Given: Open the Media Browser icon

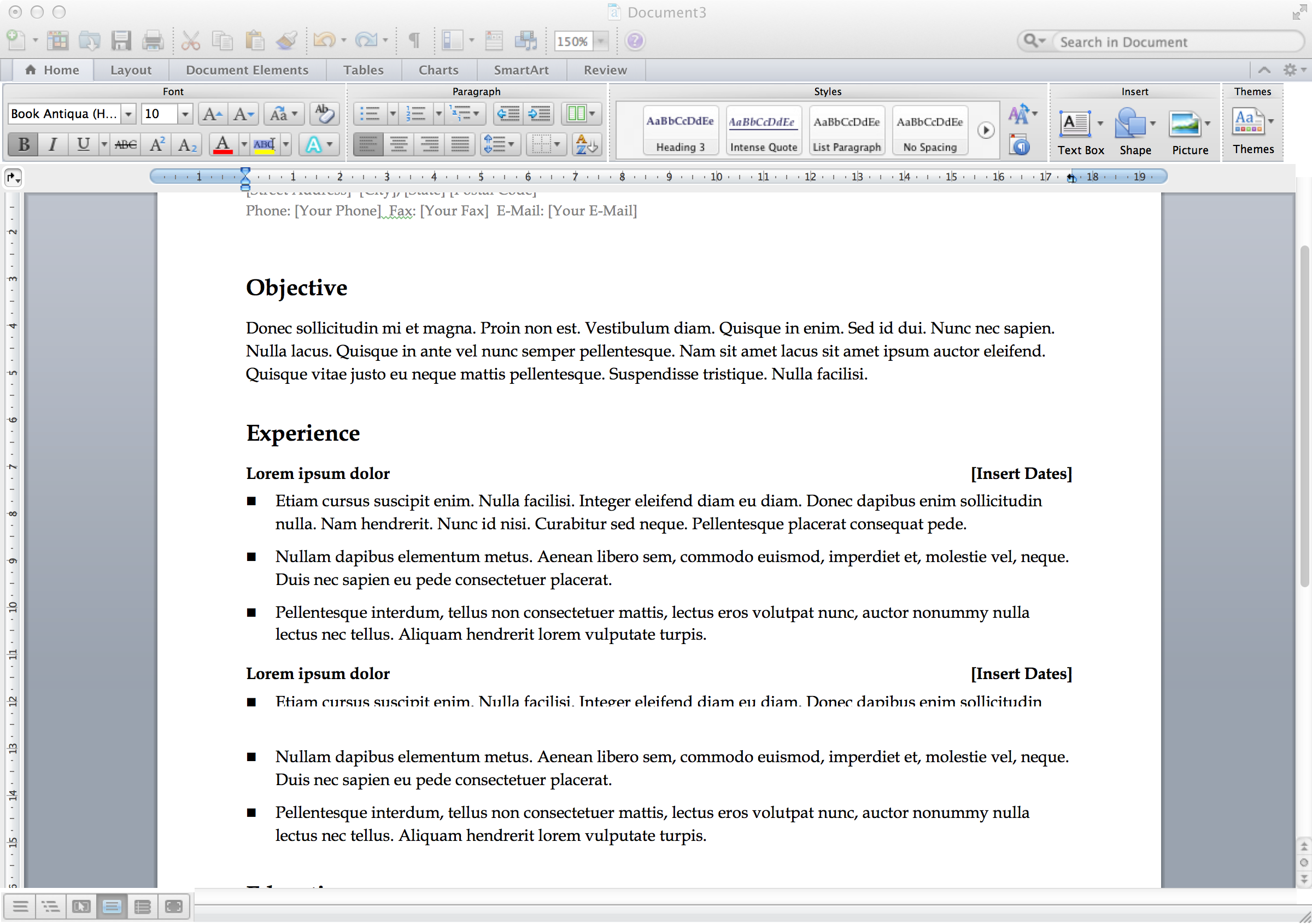Looking at the screenshot, I should click(x=526, y=40).
